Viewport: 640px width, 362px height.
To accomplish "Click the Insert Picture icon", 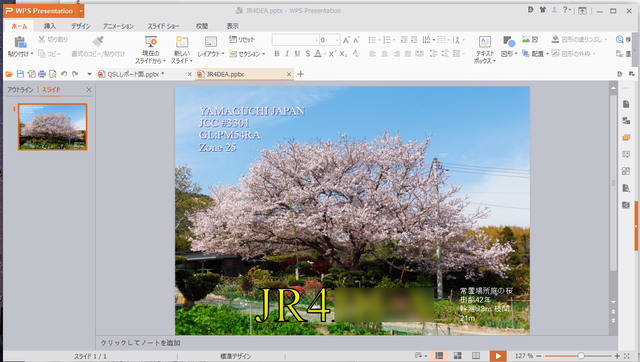I will click(x=526, y=39).
